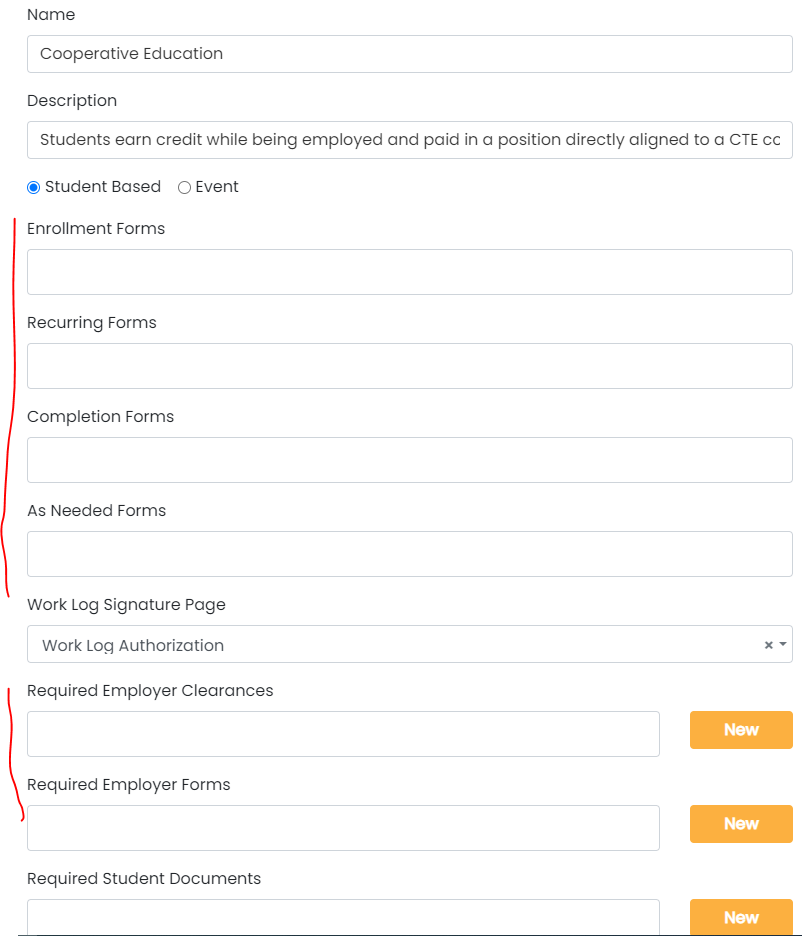
Task: Click the Enrollment Forms input box
Action: pyautogui.click(x=409, y=272)
